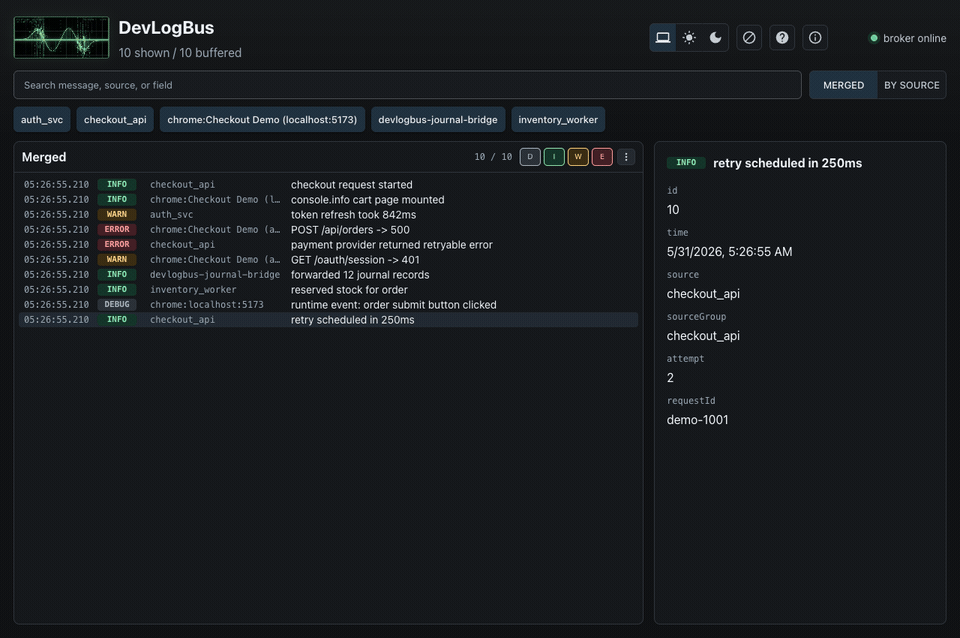Viewport: 960px width, 638px height.
Task: Select 'runtime event: order submit button clicked' row
Action: pos(328,305)
